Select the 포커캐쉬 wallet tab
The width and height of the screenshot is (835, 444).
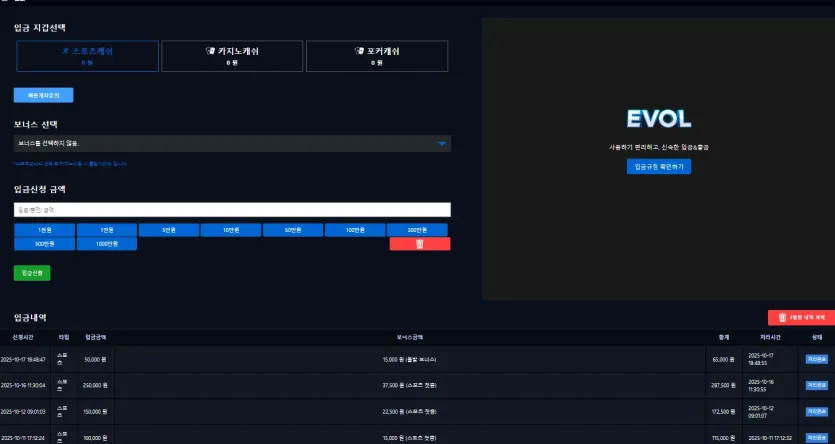[x=377, y=56]
